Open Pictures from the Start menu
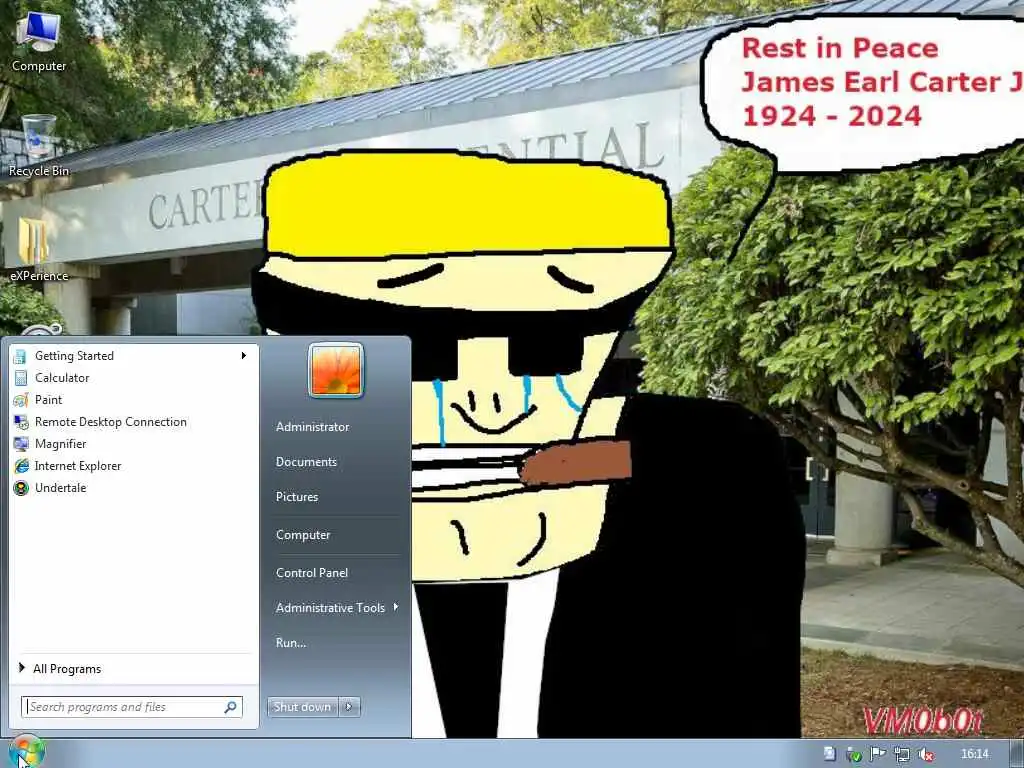This screenshot has width=1024, height=768. [x=296, y=497]
